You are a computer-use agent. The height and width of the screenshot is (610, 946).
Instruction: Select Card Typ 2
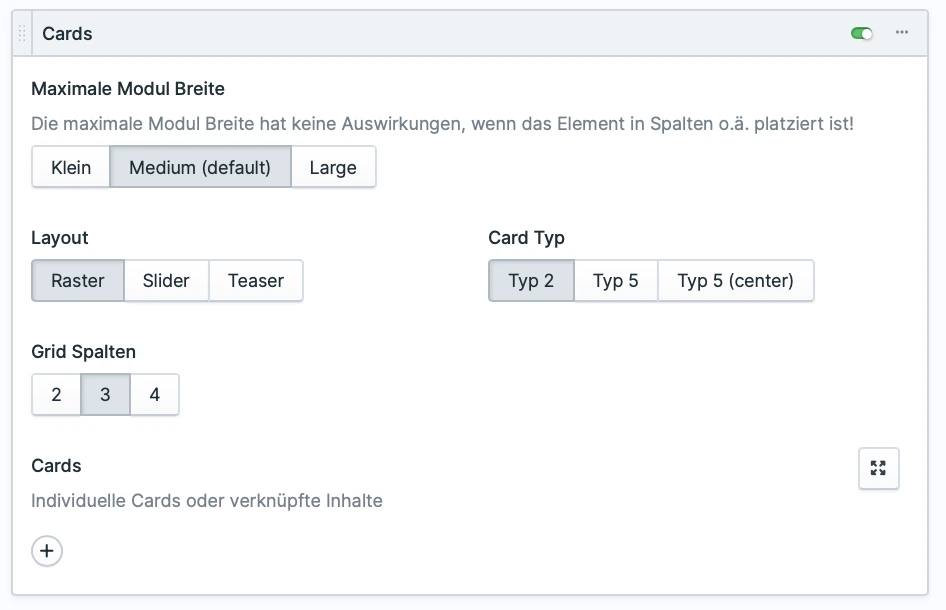tap(531, 281)
